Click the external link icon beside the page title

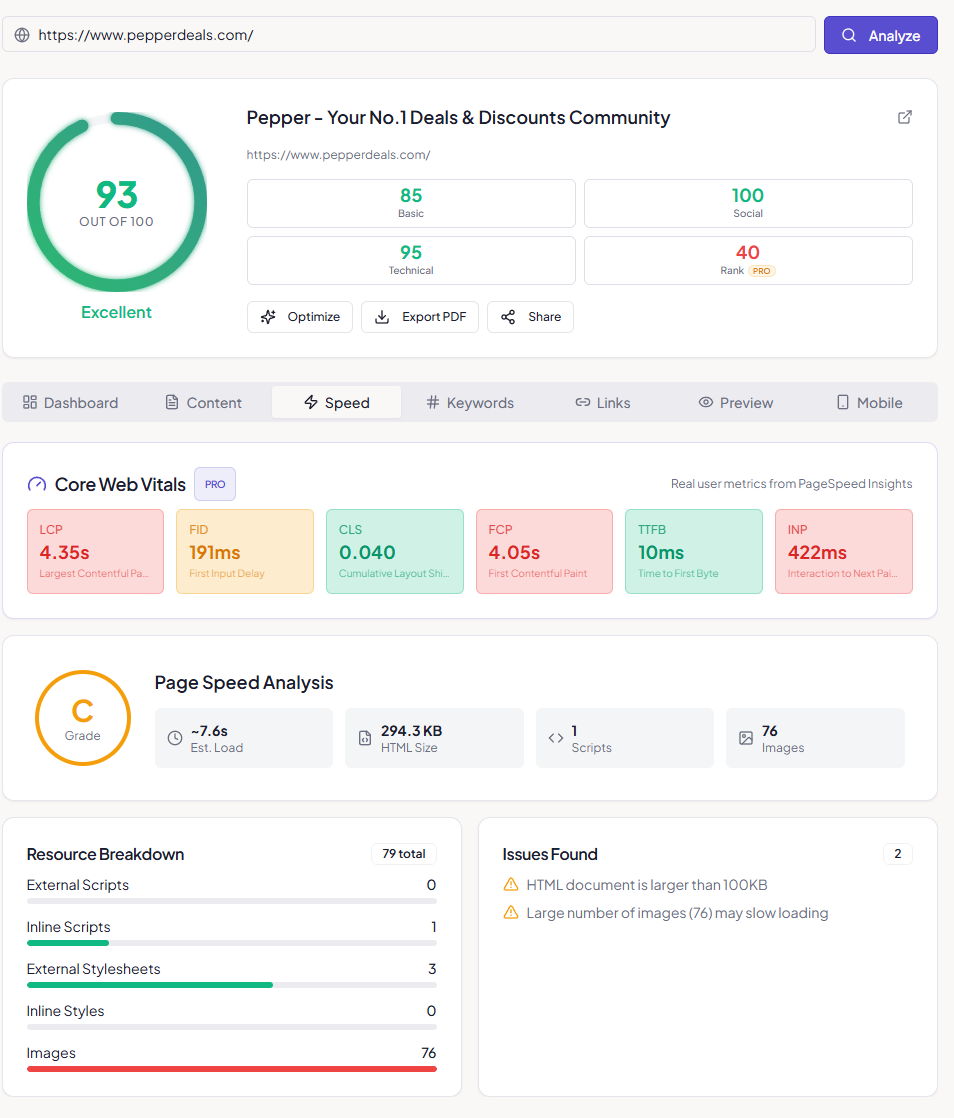[x=905, y=117]
